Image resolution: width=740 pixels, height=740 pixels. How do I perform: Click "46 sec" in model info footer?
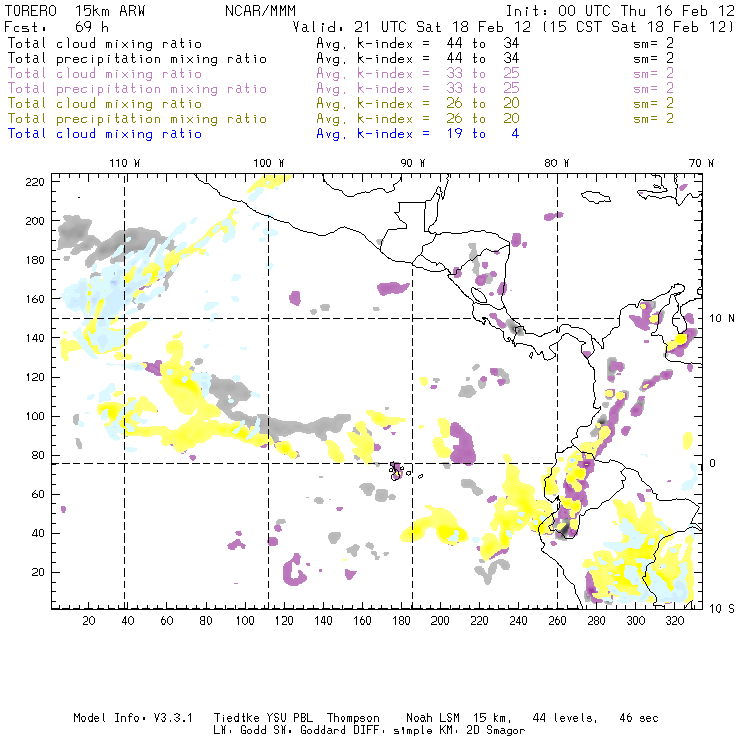(x=639, y=718)
